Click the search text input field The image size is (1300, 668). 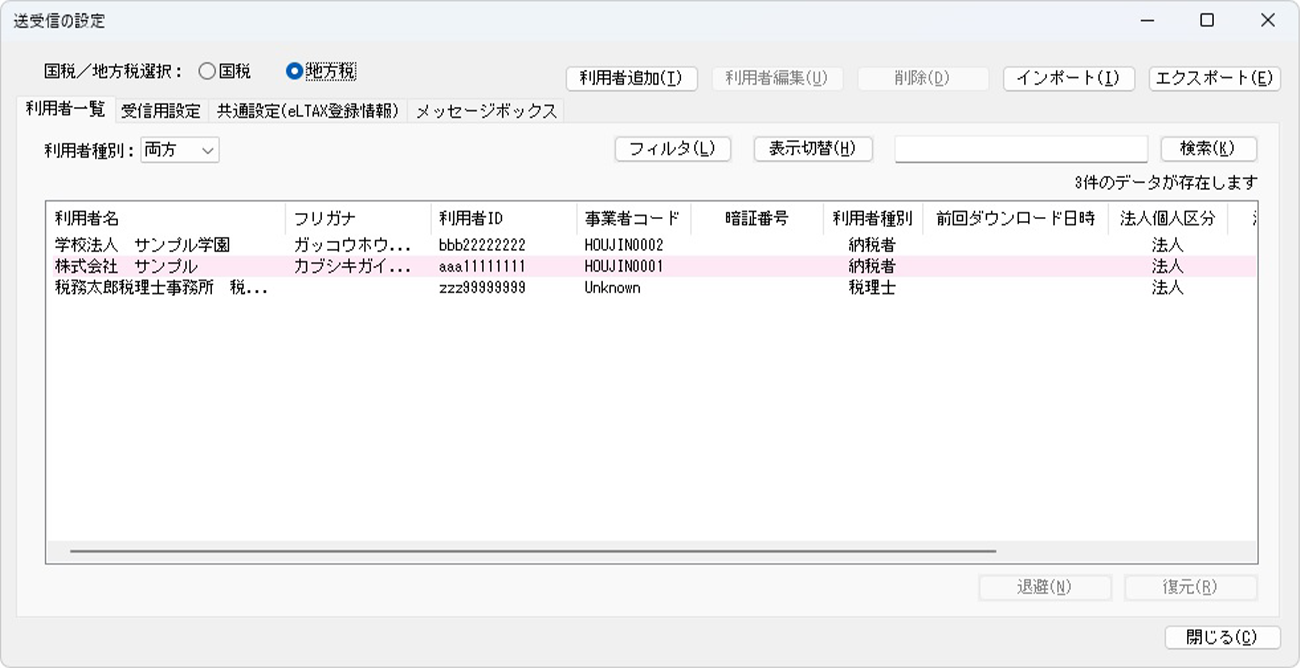pyautogui.click(x=1020, y=149)
